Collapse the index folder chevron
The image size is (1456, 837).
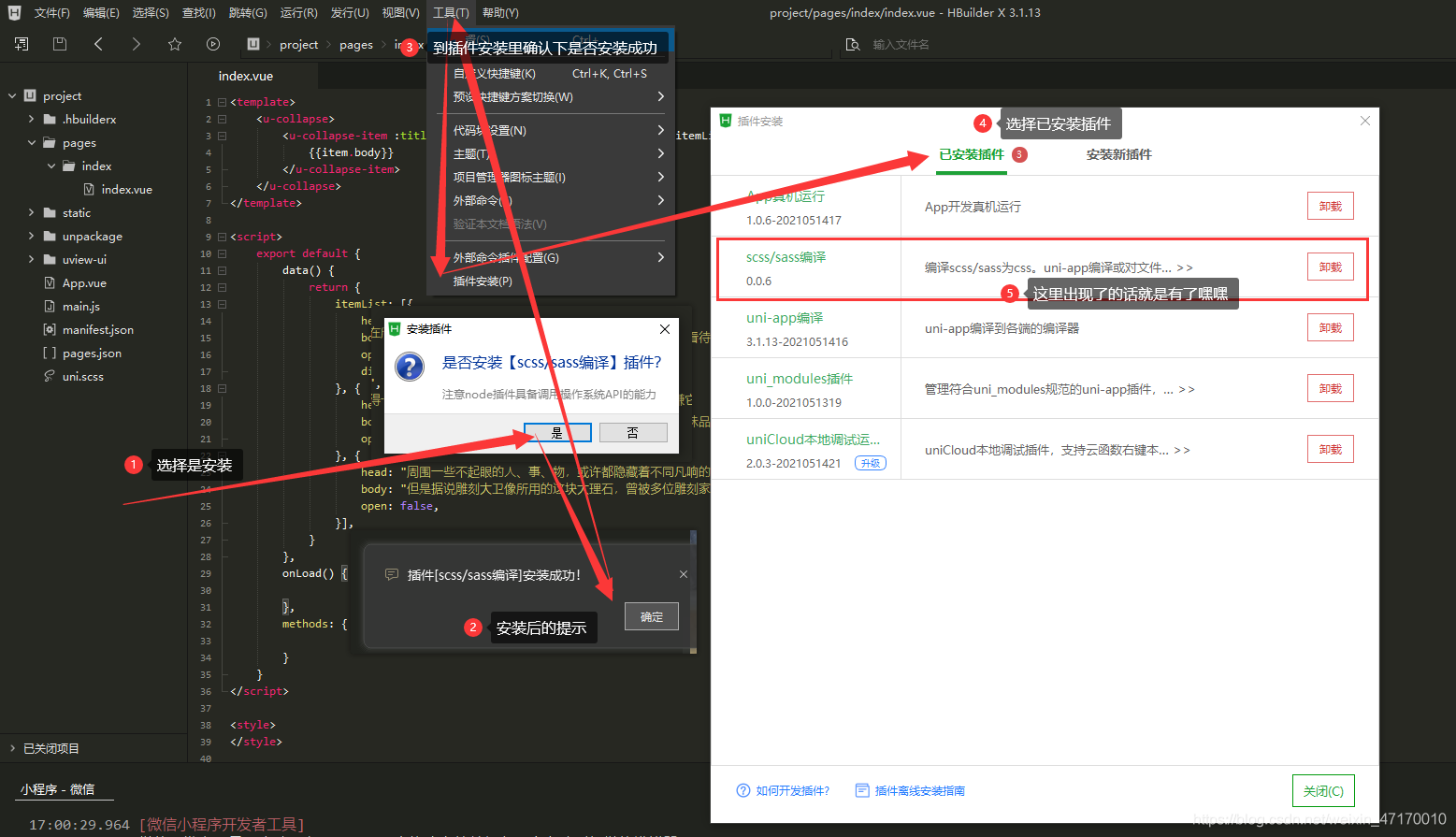pos(50,166)
